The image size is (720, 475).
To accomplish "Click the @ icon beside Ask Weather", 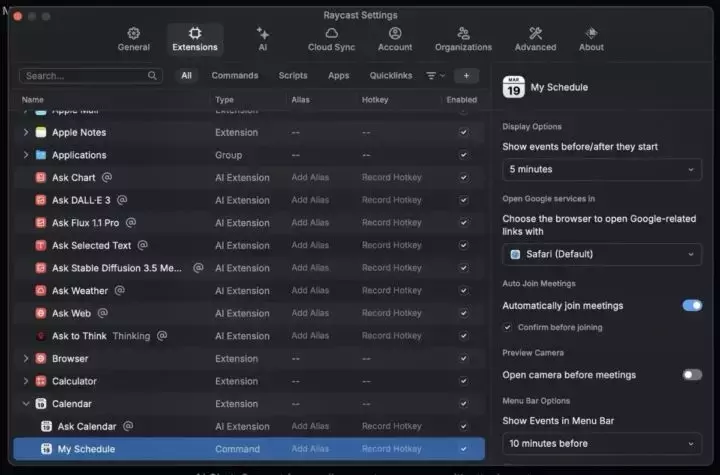I will 119,290.
